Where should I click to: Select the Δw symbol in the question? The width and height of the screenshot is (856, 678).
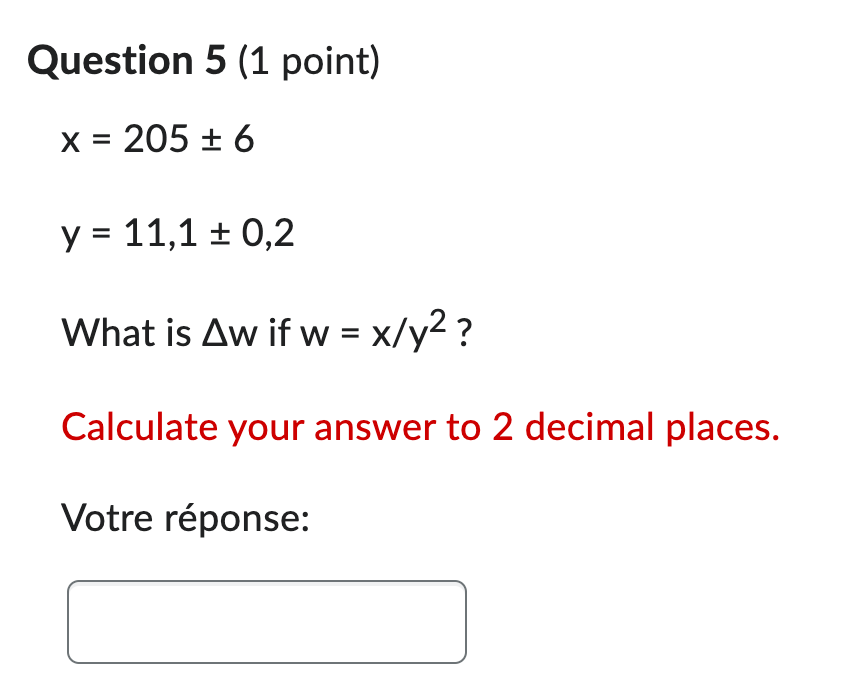point(230,333)
